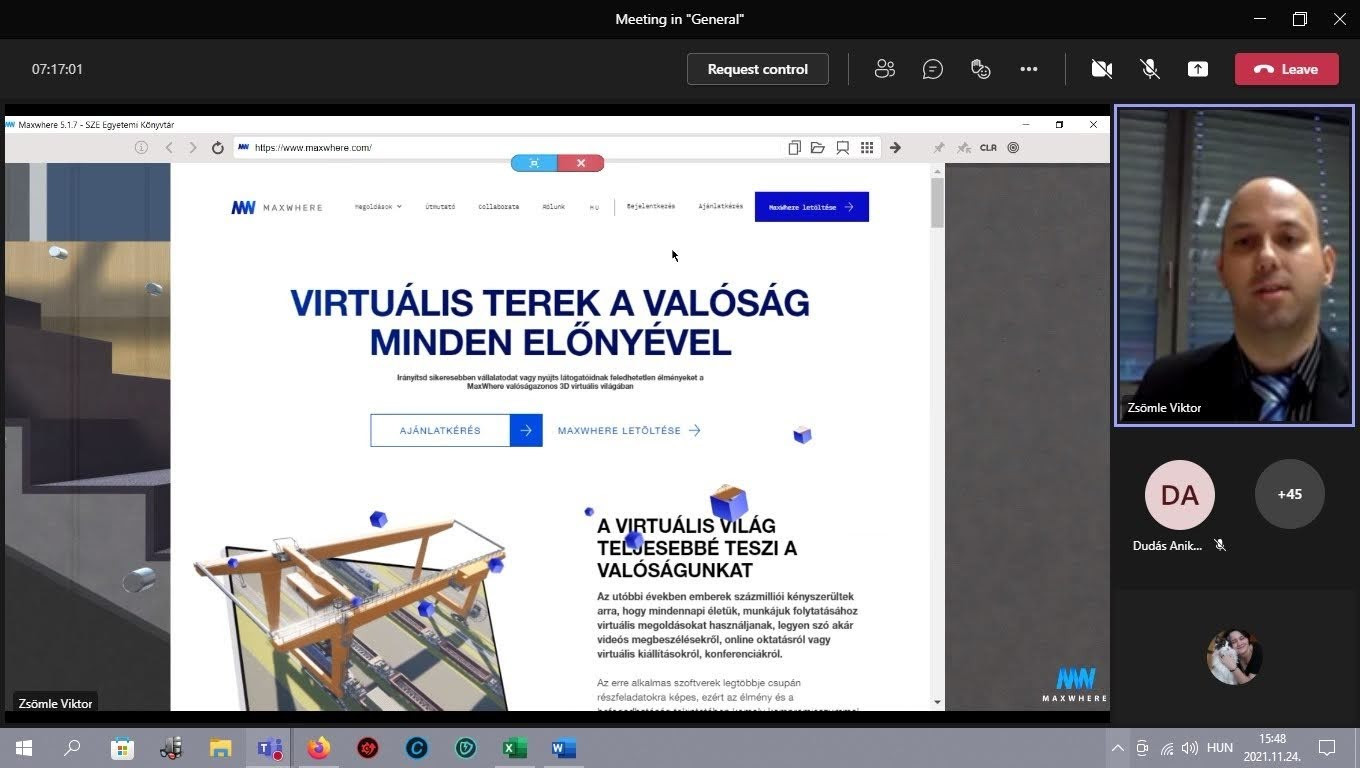Image resolution: width=1360 pixels, height=768 pixels.
Task: Open the Bejelentkezés link
Action: [x=651, y=207]
